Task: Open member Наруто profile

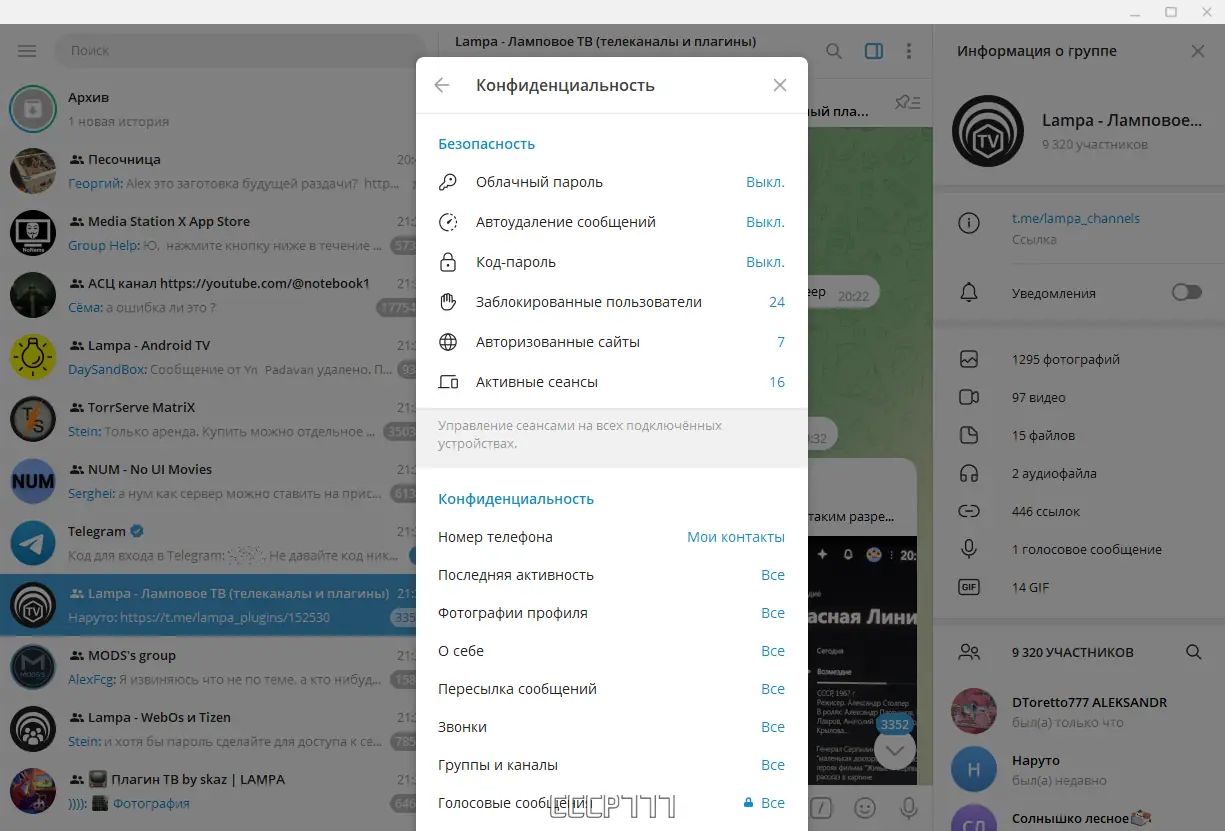Action: tap(1078, 769)
